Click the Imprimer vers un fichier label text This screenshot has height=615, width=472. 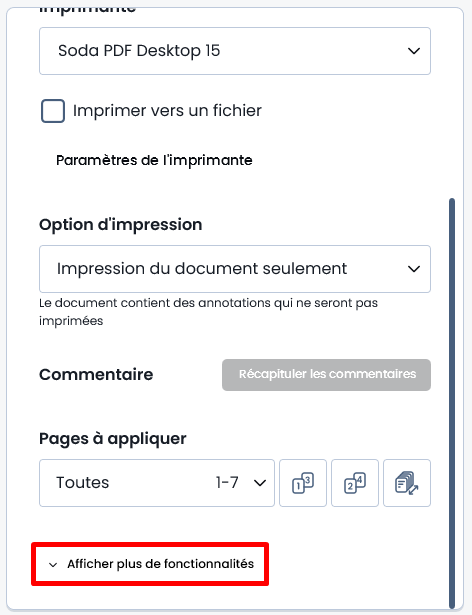coord(167,111)
